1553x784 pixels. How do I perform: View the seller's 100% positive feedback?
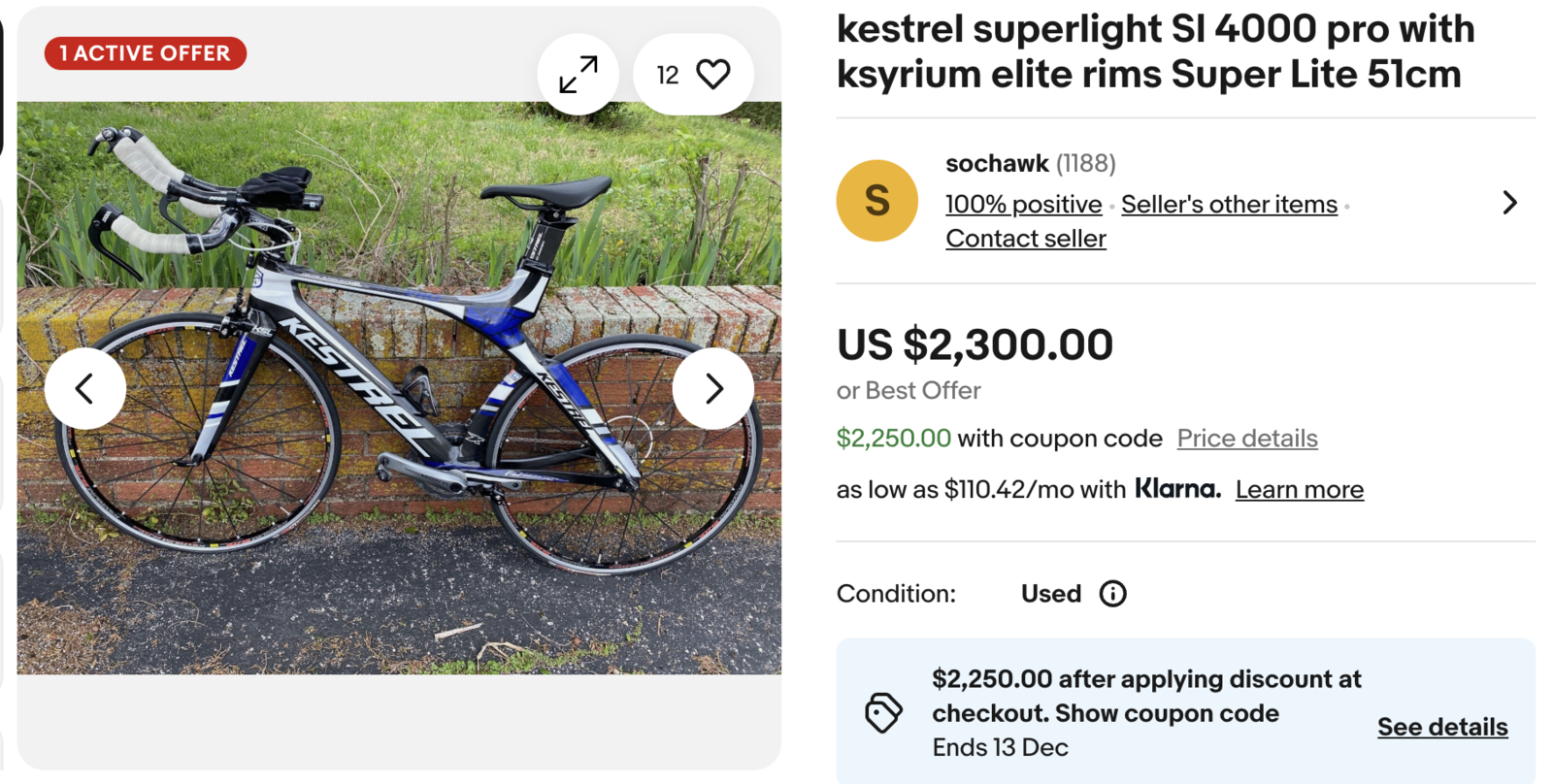1023,205
